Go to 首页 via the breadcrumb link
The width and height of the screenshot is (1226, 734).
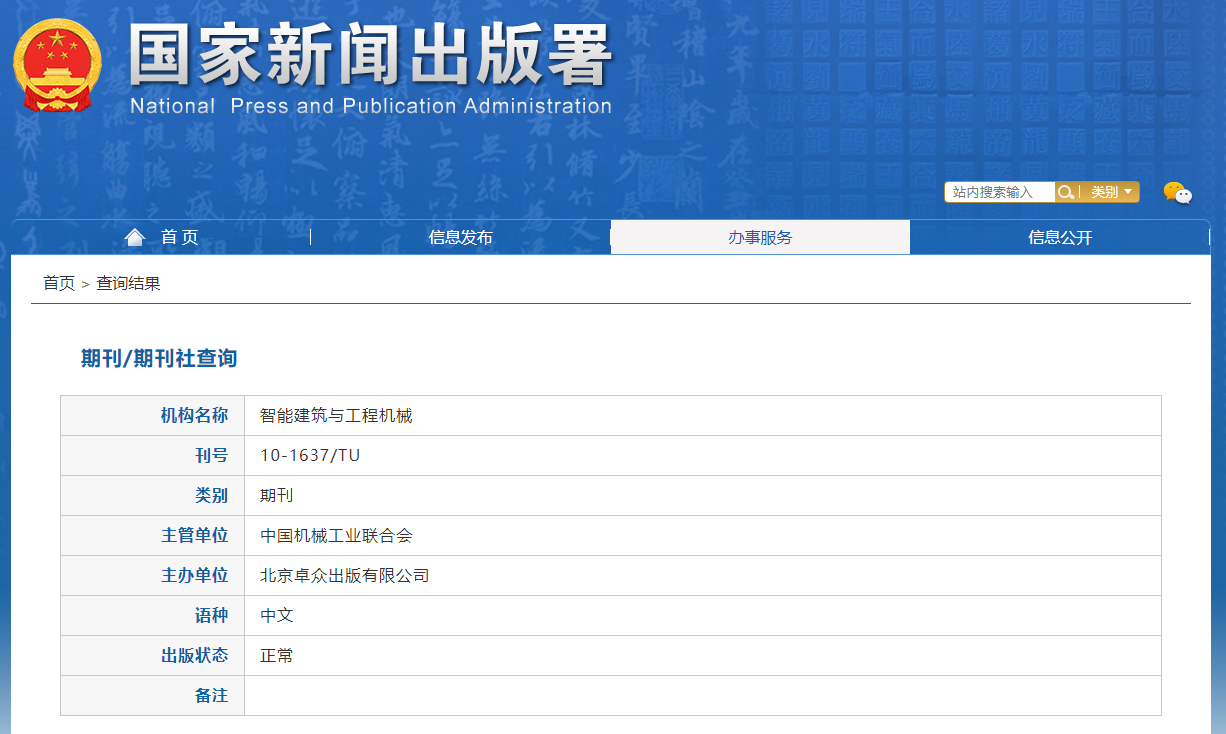click(x=55, y=283)
